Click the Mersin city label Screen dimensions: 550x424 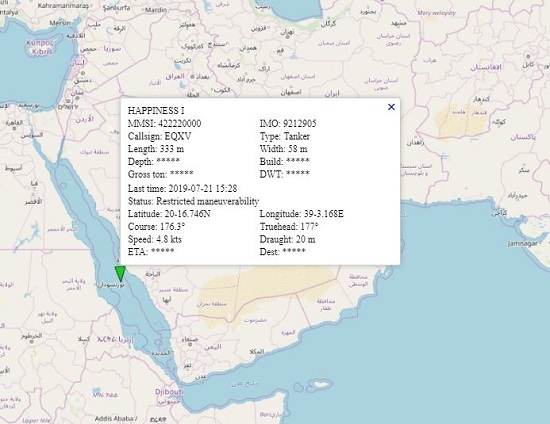click(x=60, y=23)
